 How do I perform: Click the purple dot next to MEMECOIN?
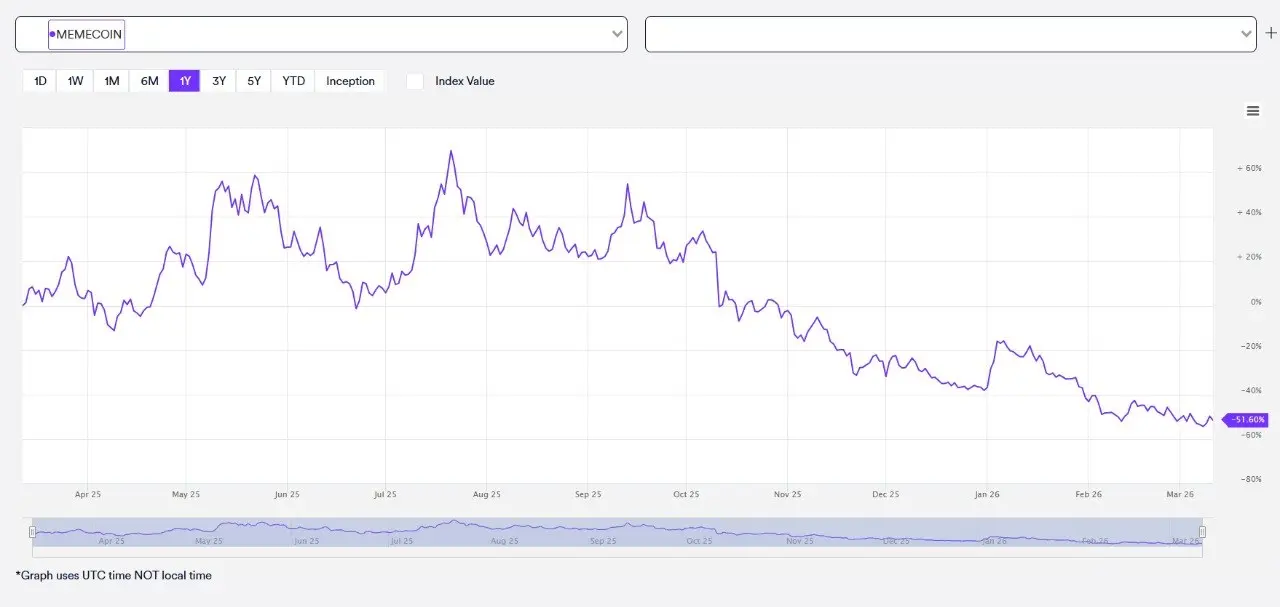(x=51, y=34)
